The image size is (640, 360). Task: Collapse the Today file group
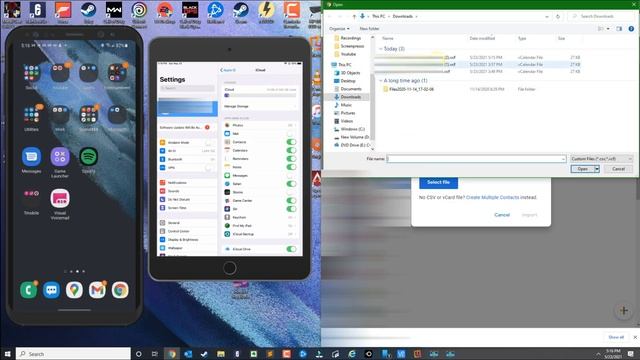pos(381,49)
